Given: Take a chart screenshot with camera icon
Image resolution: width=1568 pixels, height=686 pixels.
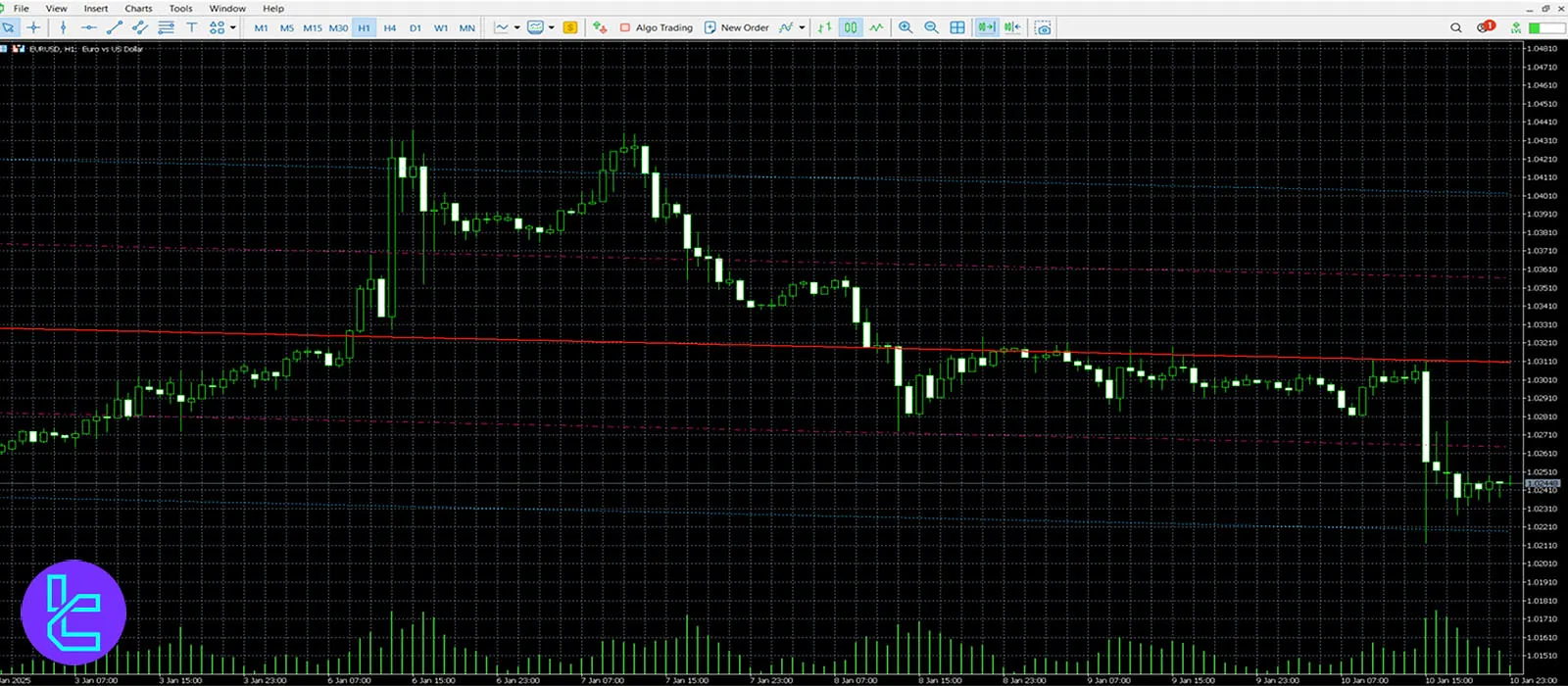Looking at the screenshot, I should (x=1044, y=27).
